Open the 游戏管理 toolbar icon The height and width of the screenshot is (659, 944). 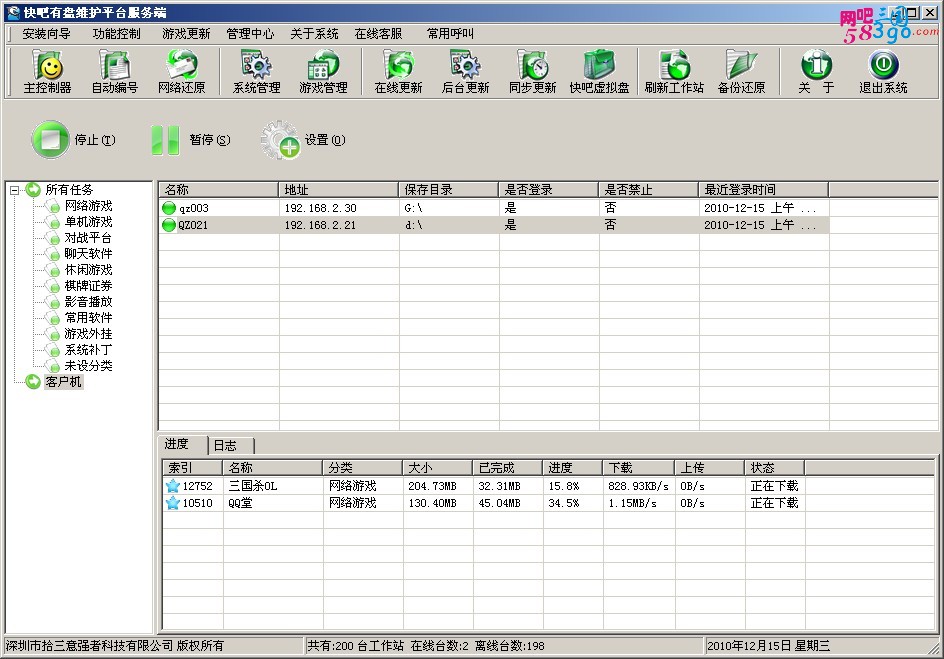[x=324, y=72]
